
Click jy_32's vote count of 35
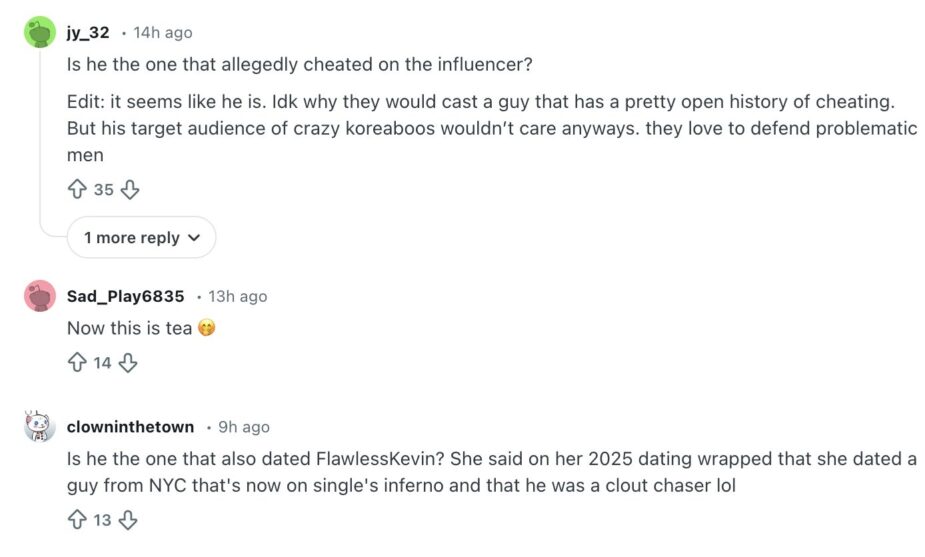pyautogui.click(x=104, y=189)
